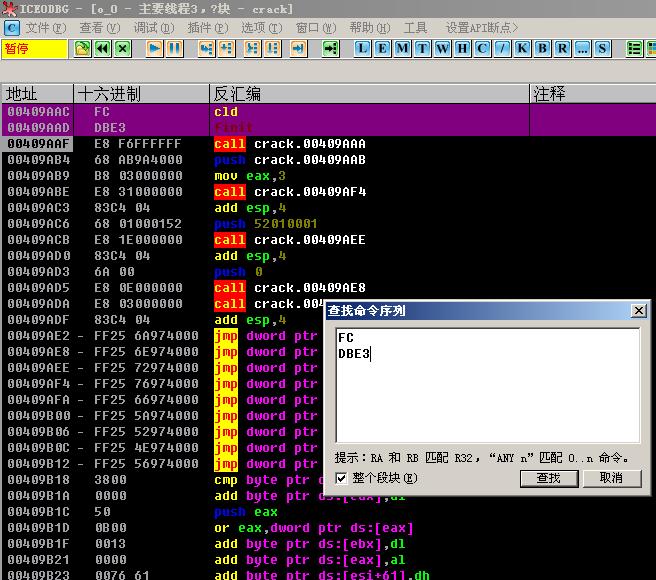Click the Step Into toolbar icon
This screenshot has width=656, height=580.
click(x=206, y=49)
